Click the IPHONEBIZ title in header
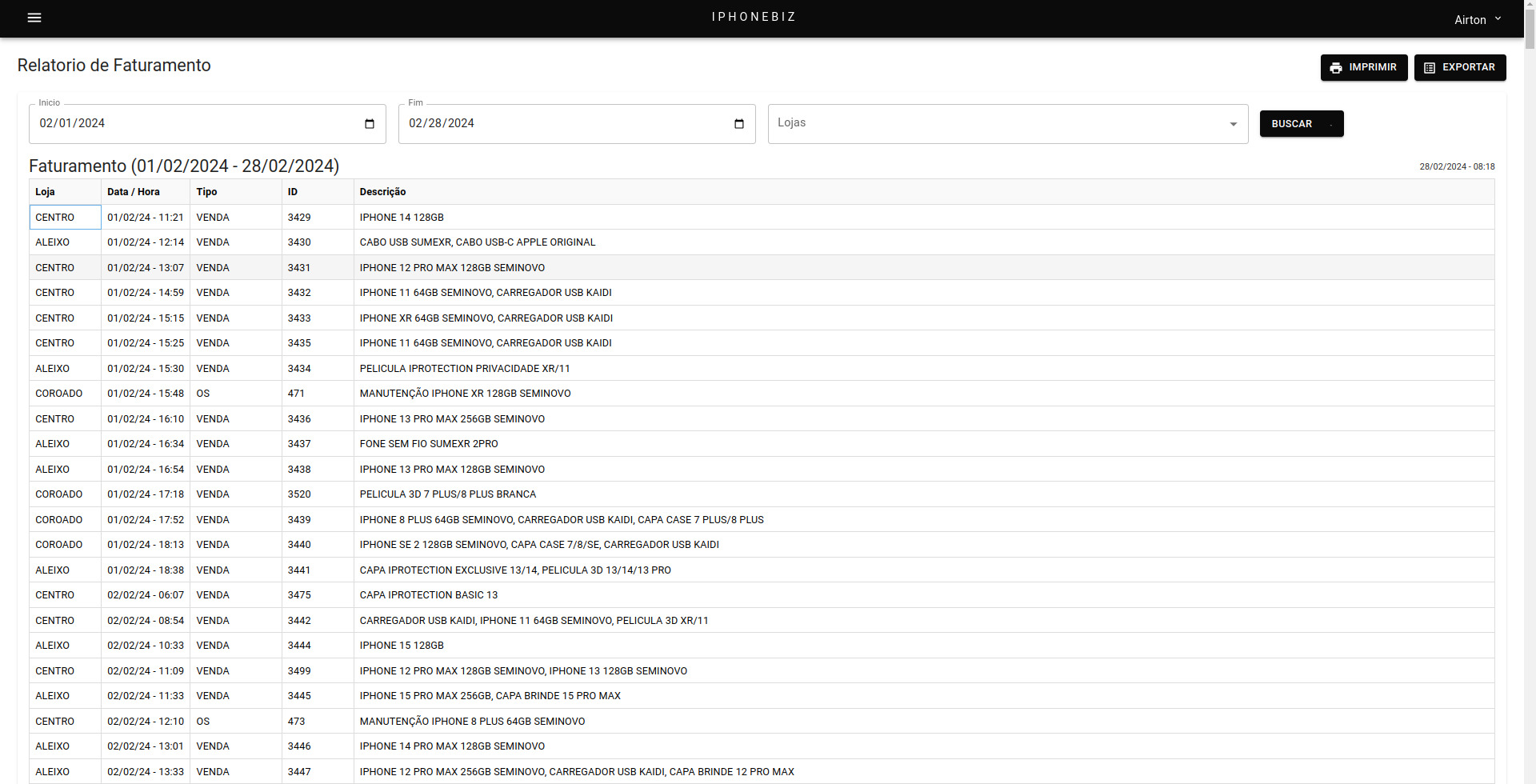The width and height of the screenshot is (1536, 784). tap(754, 17)
